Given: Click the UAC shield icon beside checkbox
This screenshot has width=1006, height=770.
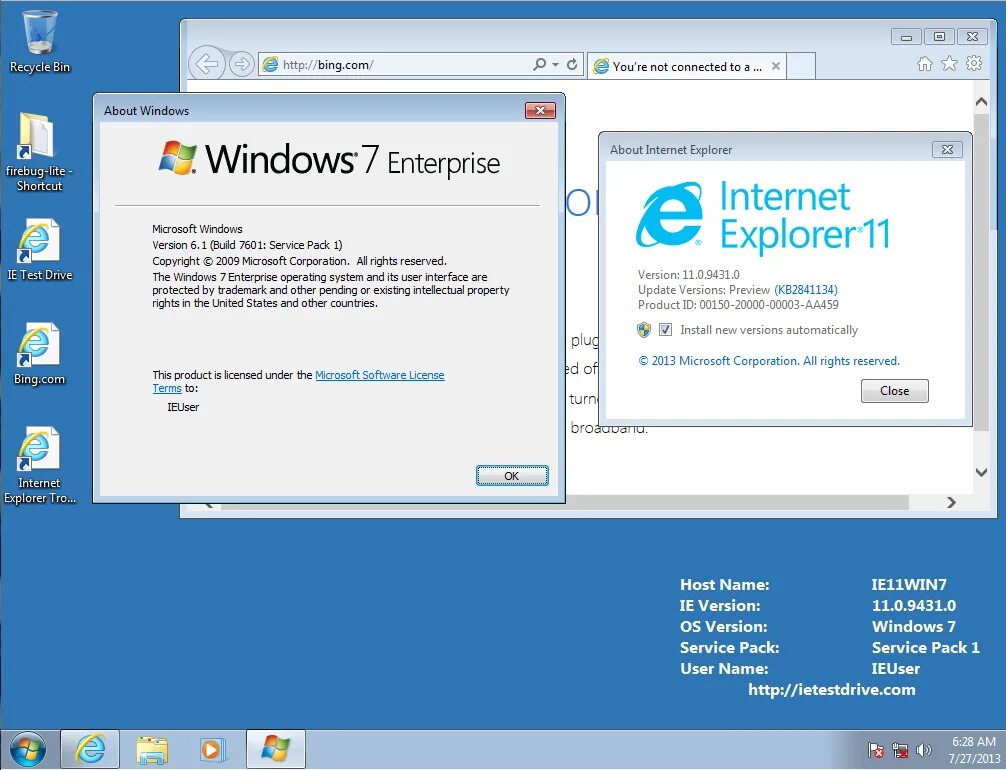Looking at the screenshot, I should (644, 330).
